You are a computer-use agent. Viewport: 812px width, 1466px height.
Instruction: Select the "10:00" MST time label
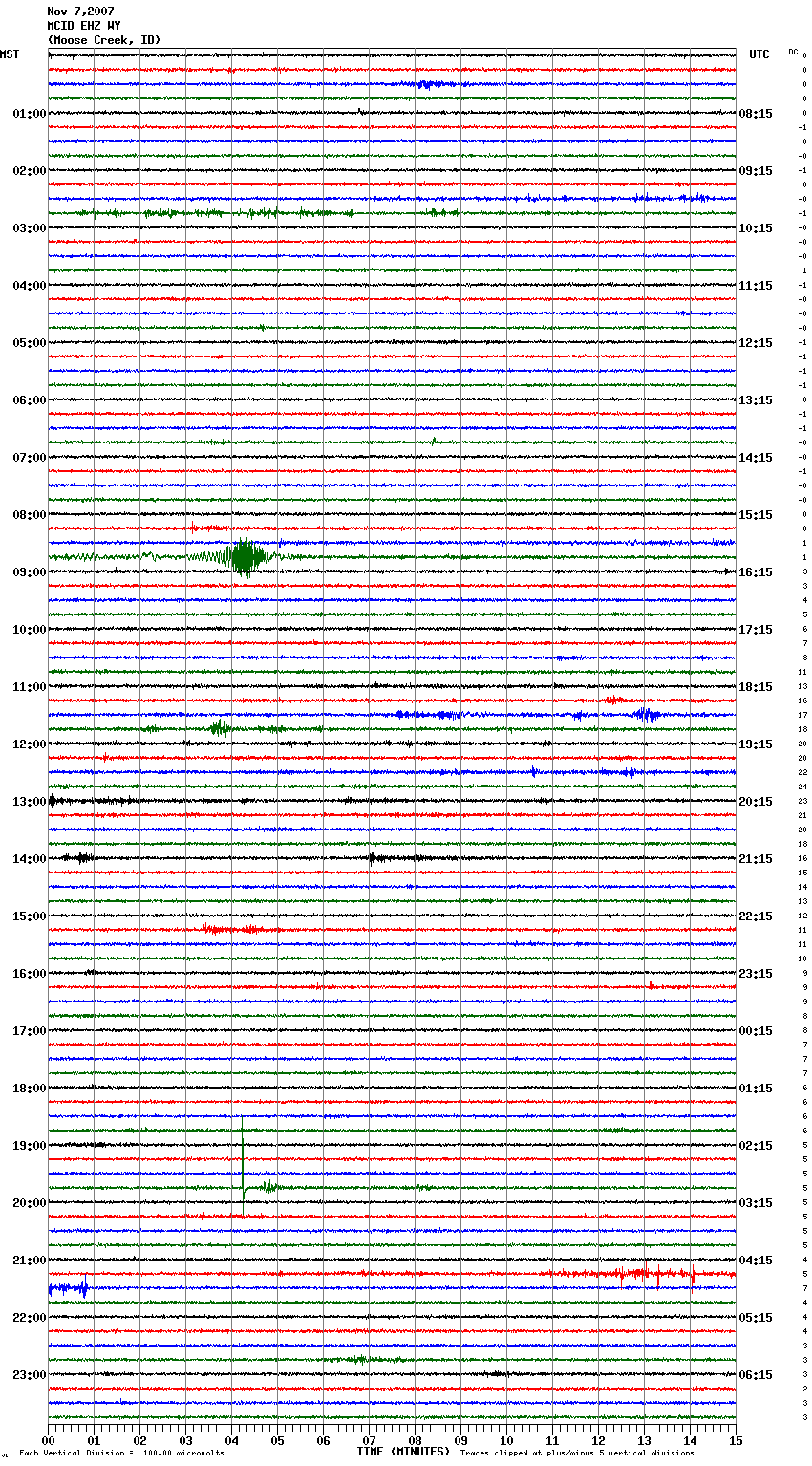30,630
